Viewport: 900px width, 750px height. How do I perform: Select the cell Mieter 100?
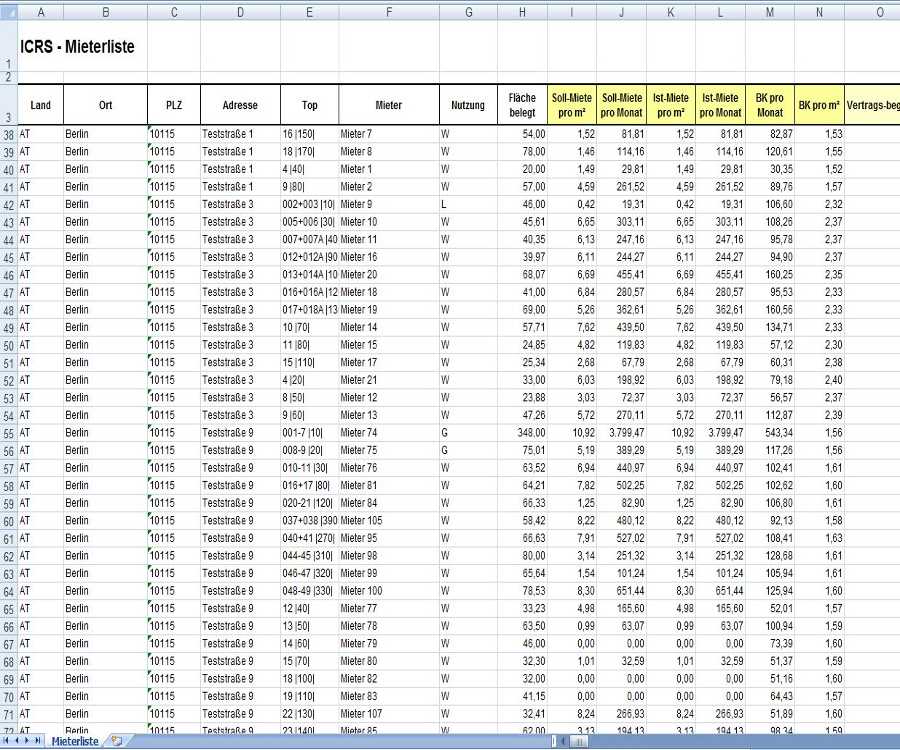pyautogui.click(x=389, y=591)
